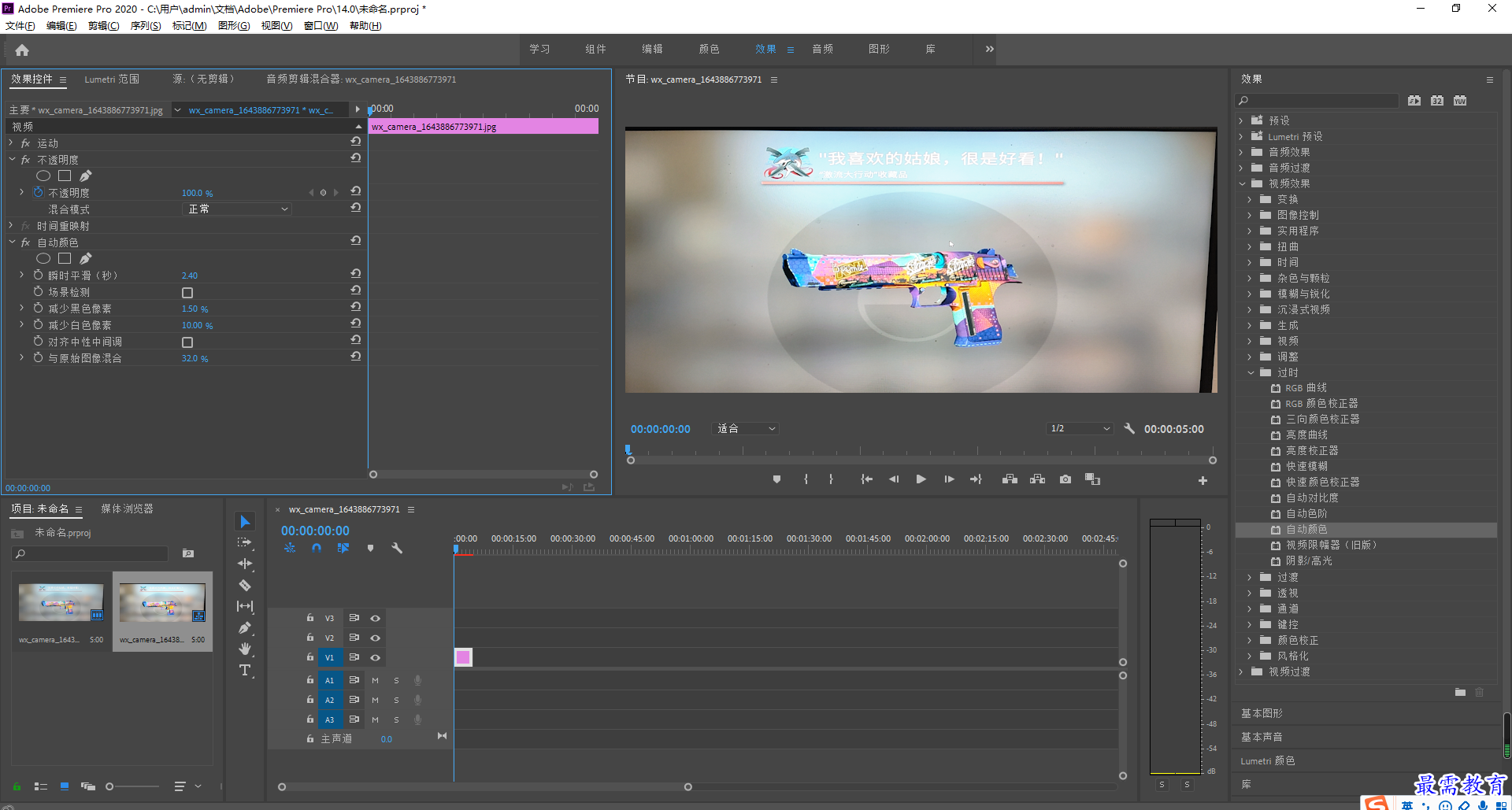Screen dimensions: 1512x810
Task: Enable the 场景检测 checkbox
Action: pyautogui.click(x=187, y=293)
